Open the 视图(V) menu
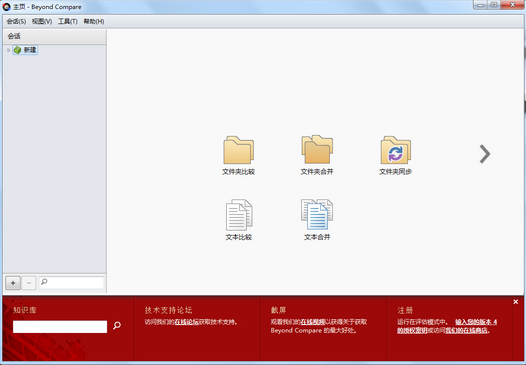This screenshot has width=526, height=365. click(42, 21)
